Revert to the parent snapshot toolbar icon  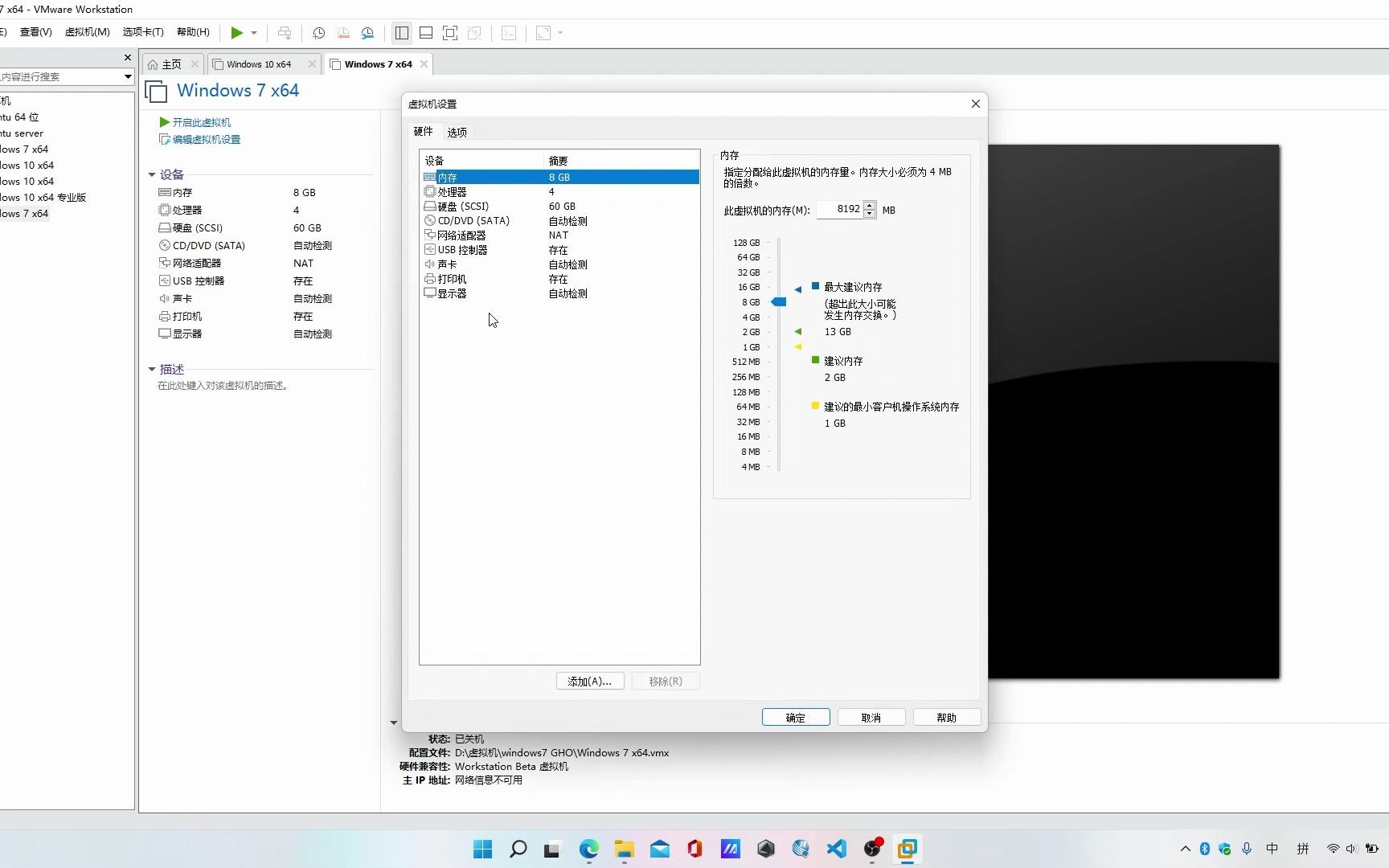tap(343, 32)
